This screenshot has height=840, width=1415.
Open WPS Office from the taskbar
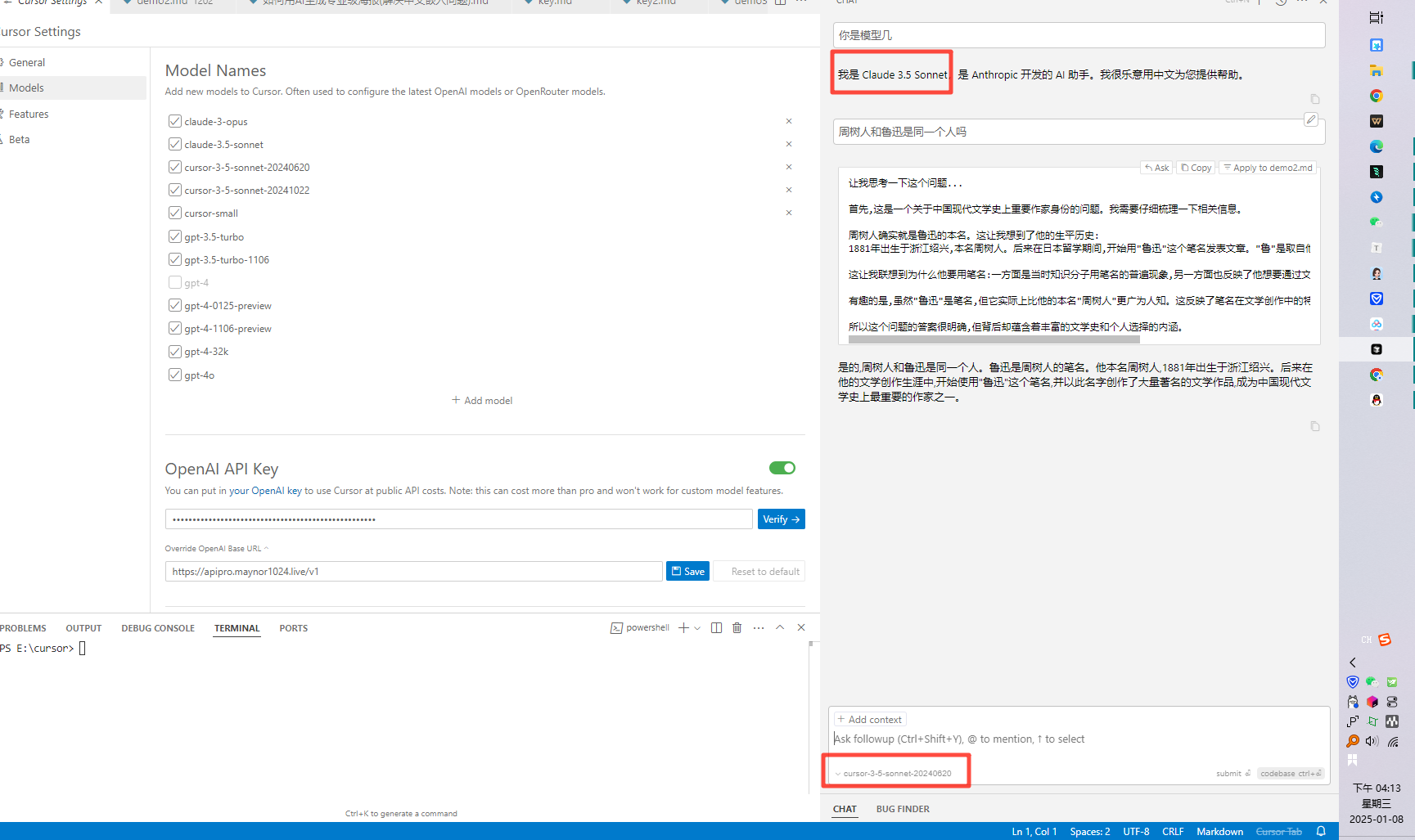coord(1377,121)
